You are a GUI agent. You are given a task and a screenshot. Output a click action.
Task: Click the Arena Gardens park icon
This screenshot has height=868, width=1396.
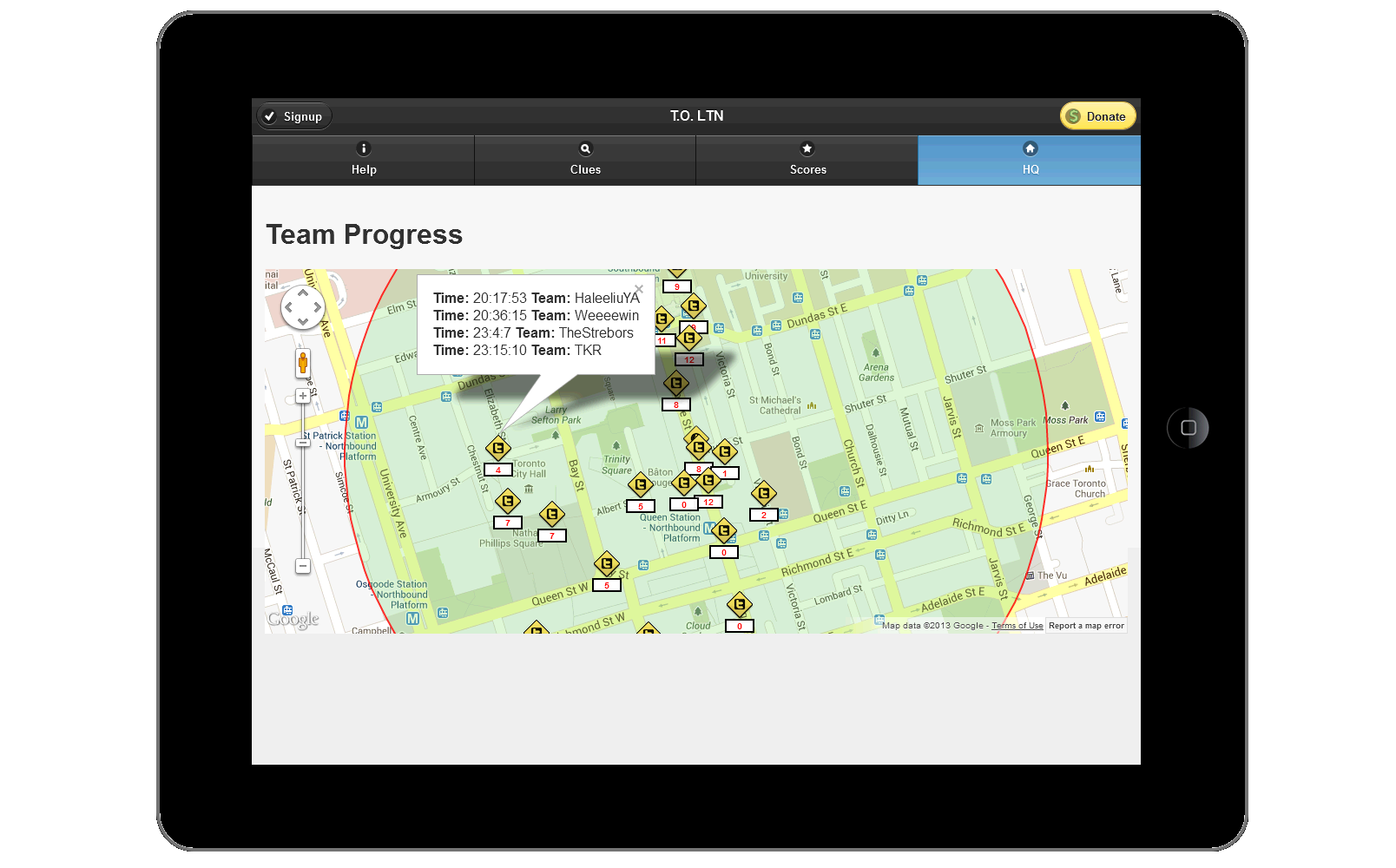876,352
